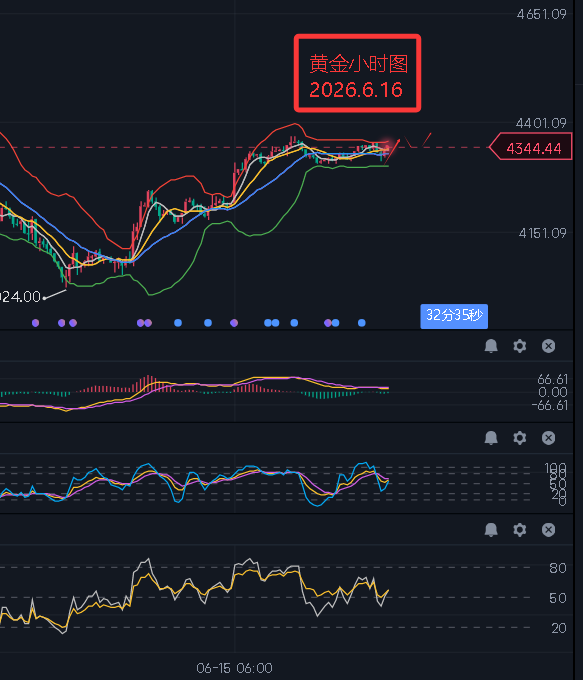Click the 06-15 06:00 time axis label
The width and height of the screenshot is (583, 680).
coord(234,668)
